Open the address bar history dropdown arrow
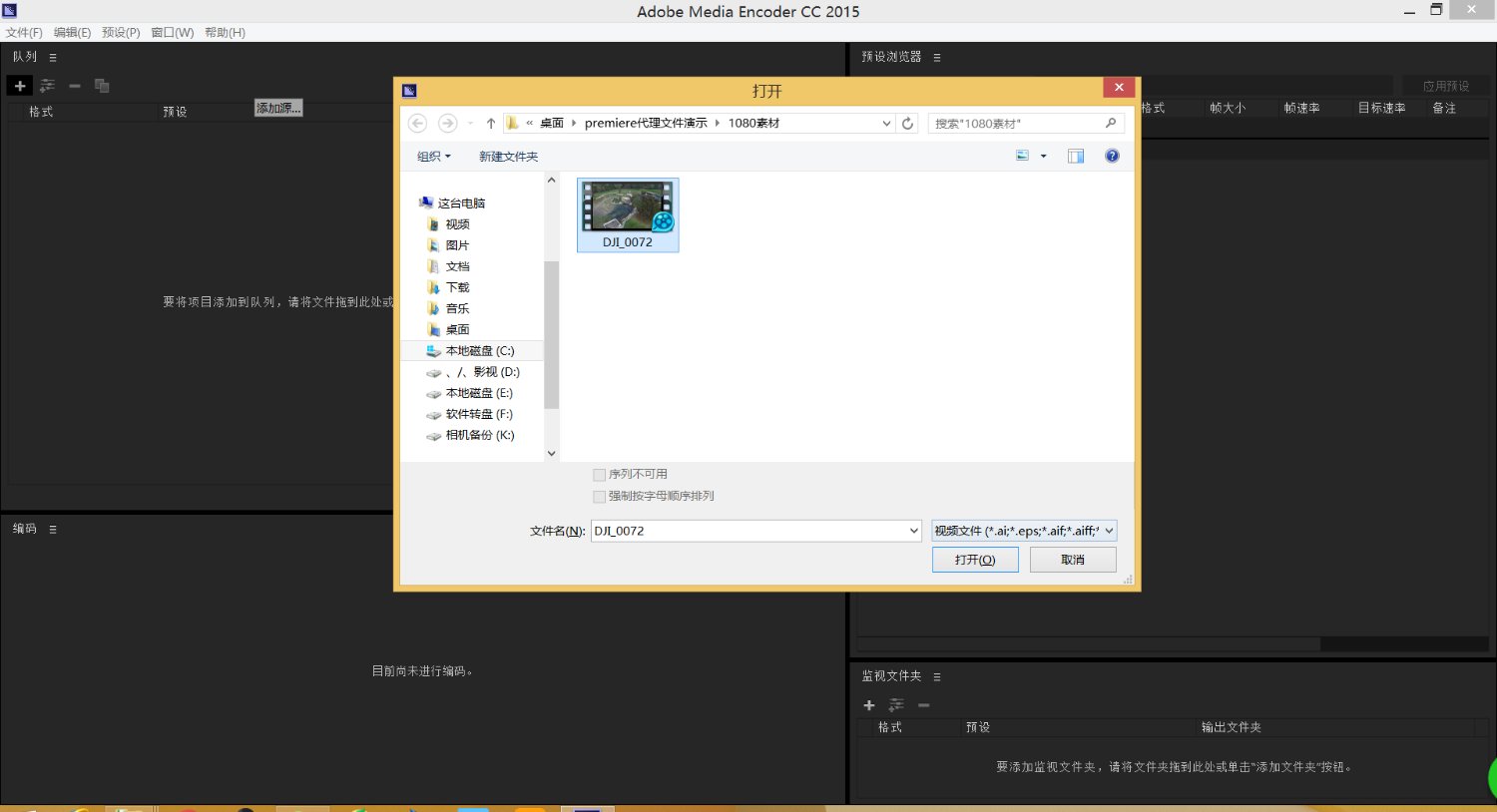 tap(886, 123)
